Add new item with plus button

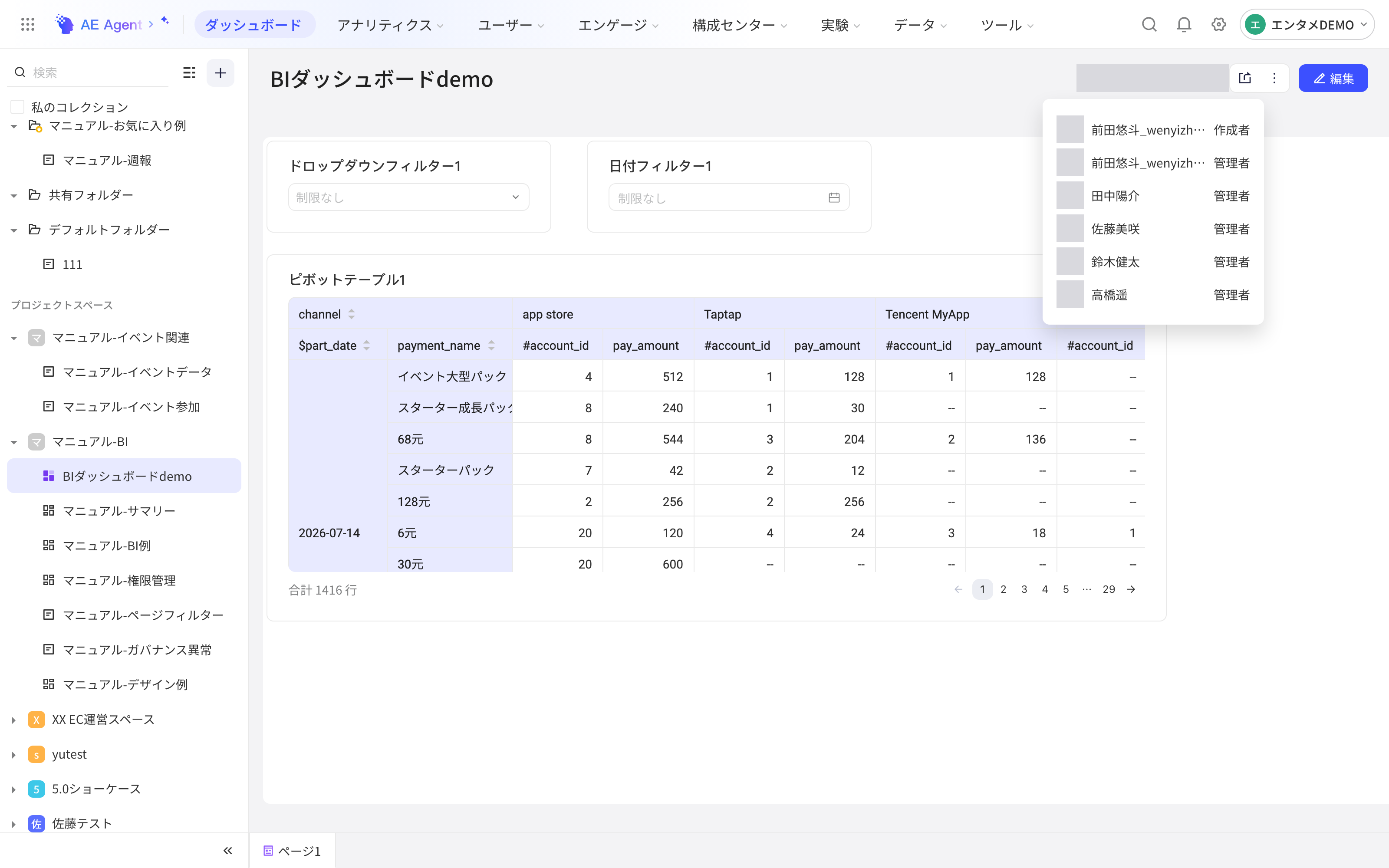pyautogui.click(x=221, y=73)
